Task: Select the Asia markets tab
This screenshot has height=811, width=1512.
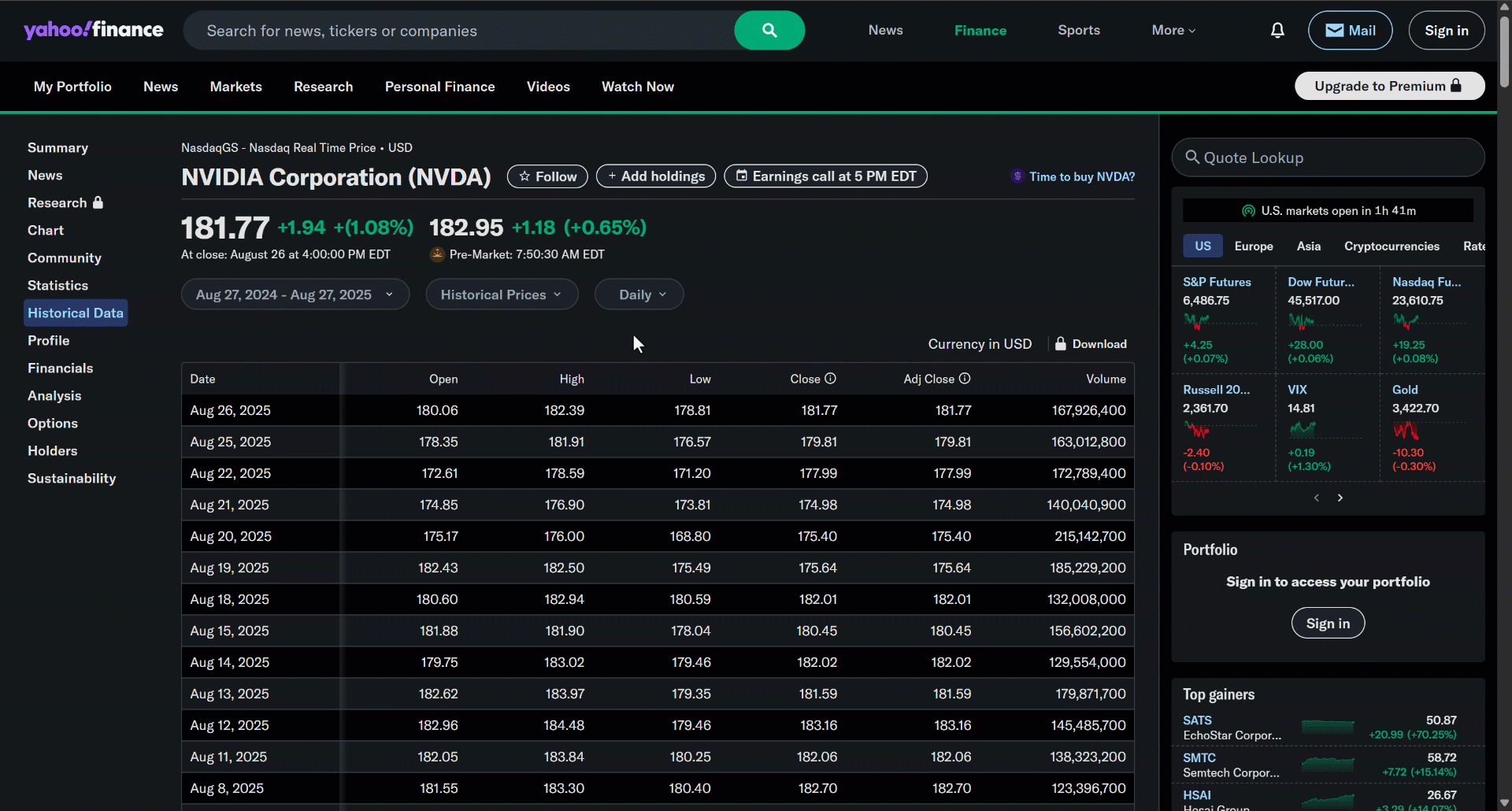Action: [x=1309, y=246]
